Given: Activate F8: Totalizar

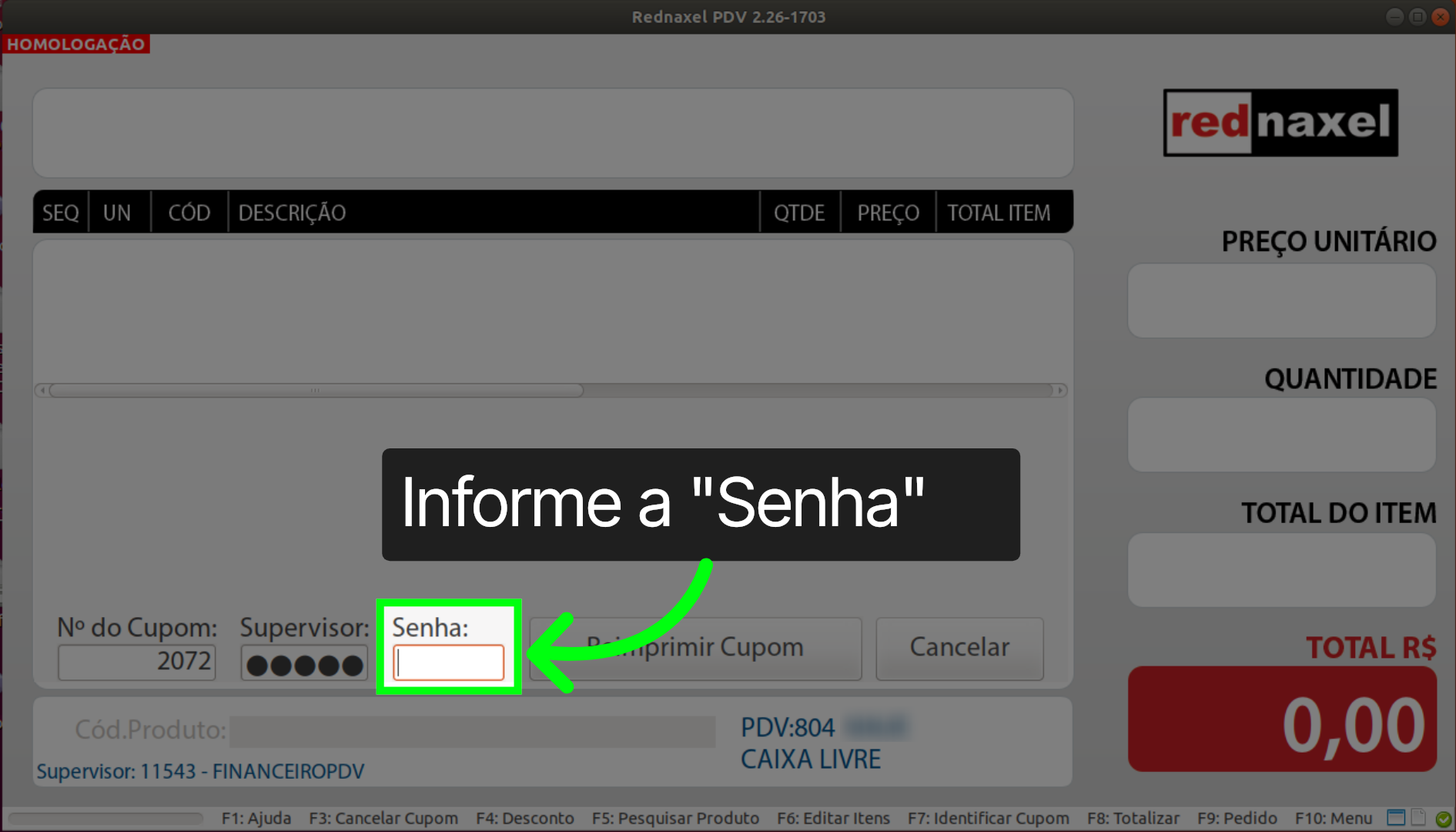Looking at the screenshot, I should click(x=1134, y=818).
